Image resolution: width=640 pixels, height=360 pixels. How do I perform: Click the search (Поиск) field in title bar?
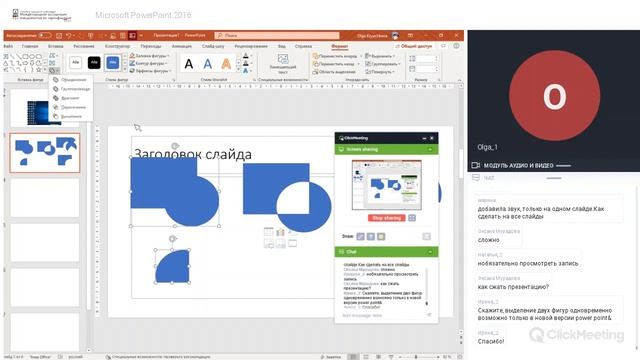point(277,36)
